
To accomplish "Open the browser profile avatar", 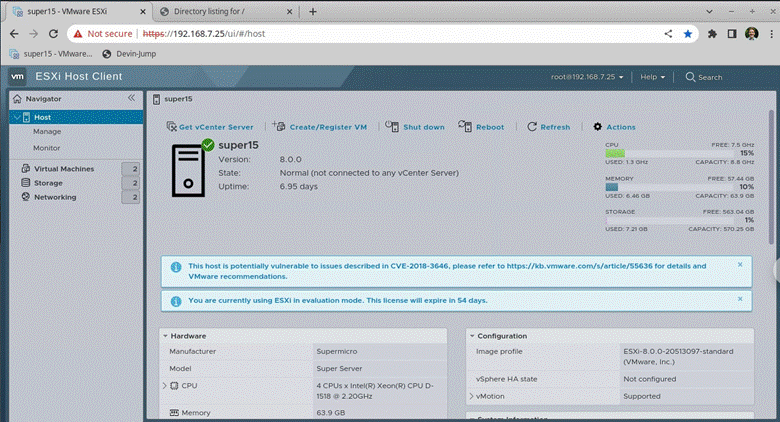I will point(752,34).
